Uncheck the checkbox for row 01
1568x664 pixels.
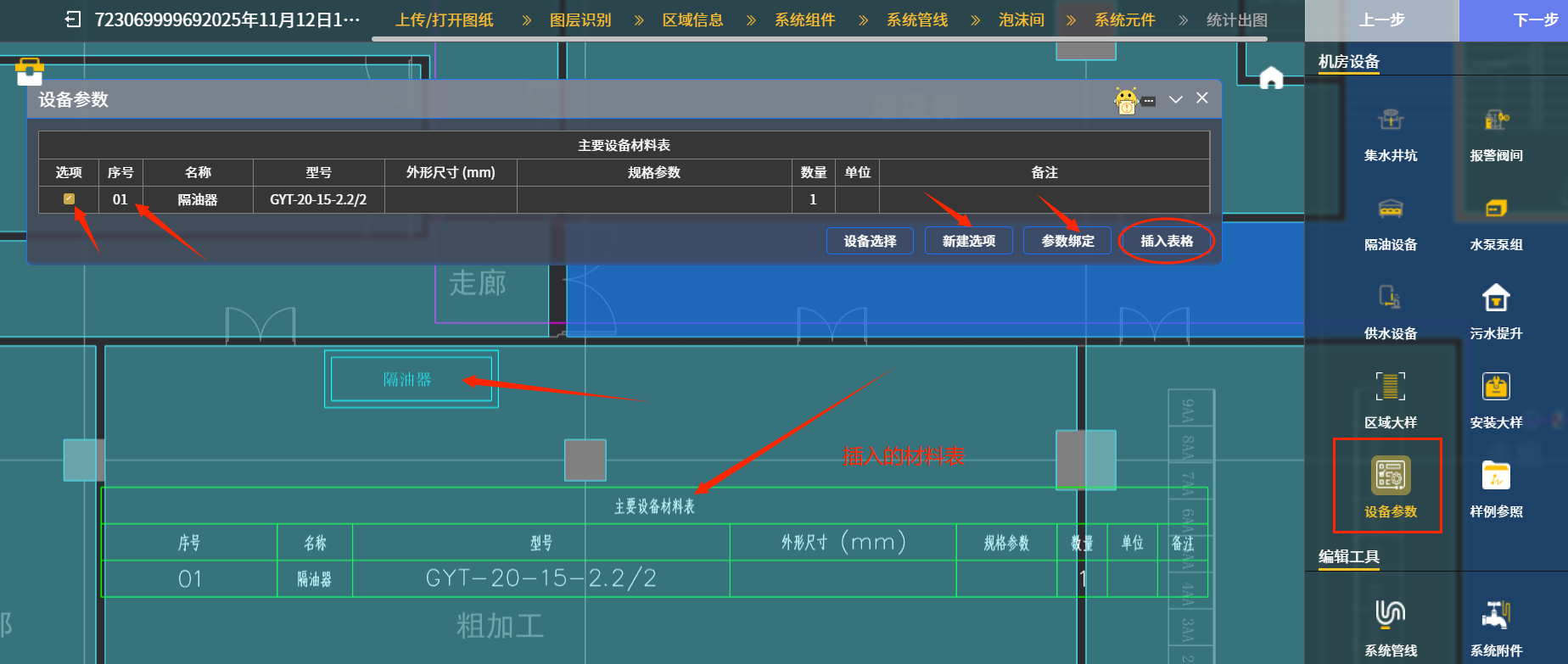pos(69,199)
